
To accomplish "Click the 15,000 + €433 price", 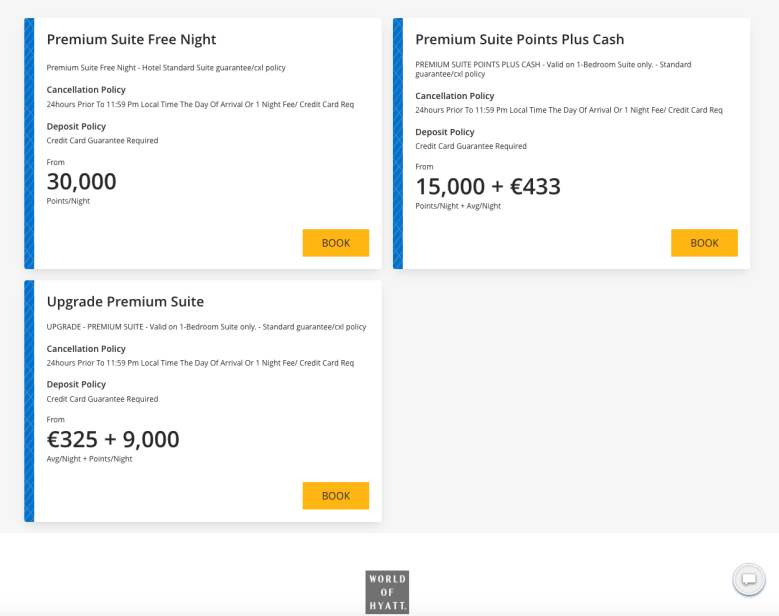I will (488, 187).
